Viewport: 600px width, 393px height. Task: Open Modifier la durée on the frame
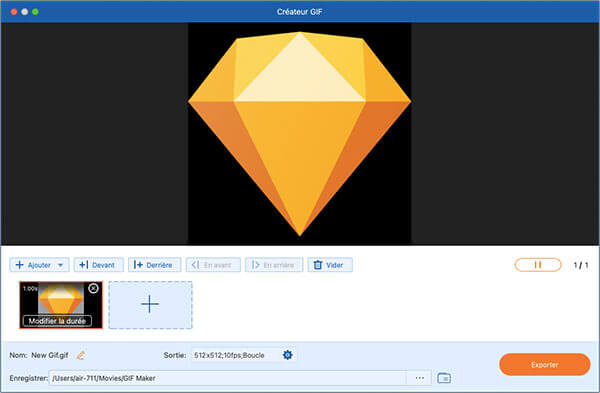pos(57,321)
